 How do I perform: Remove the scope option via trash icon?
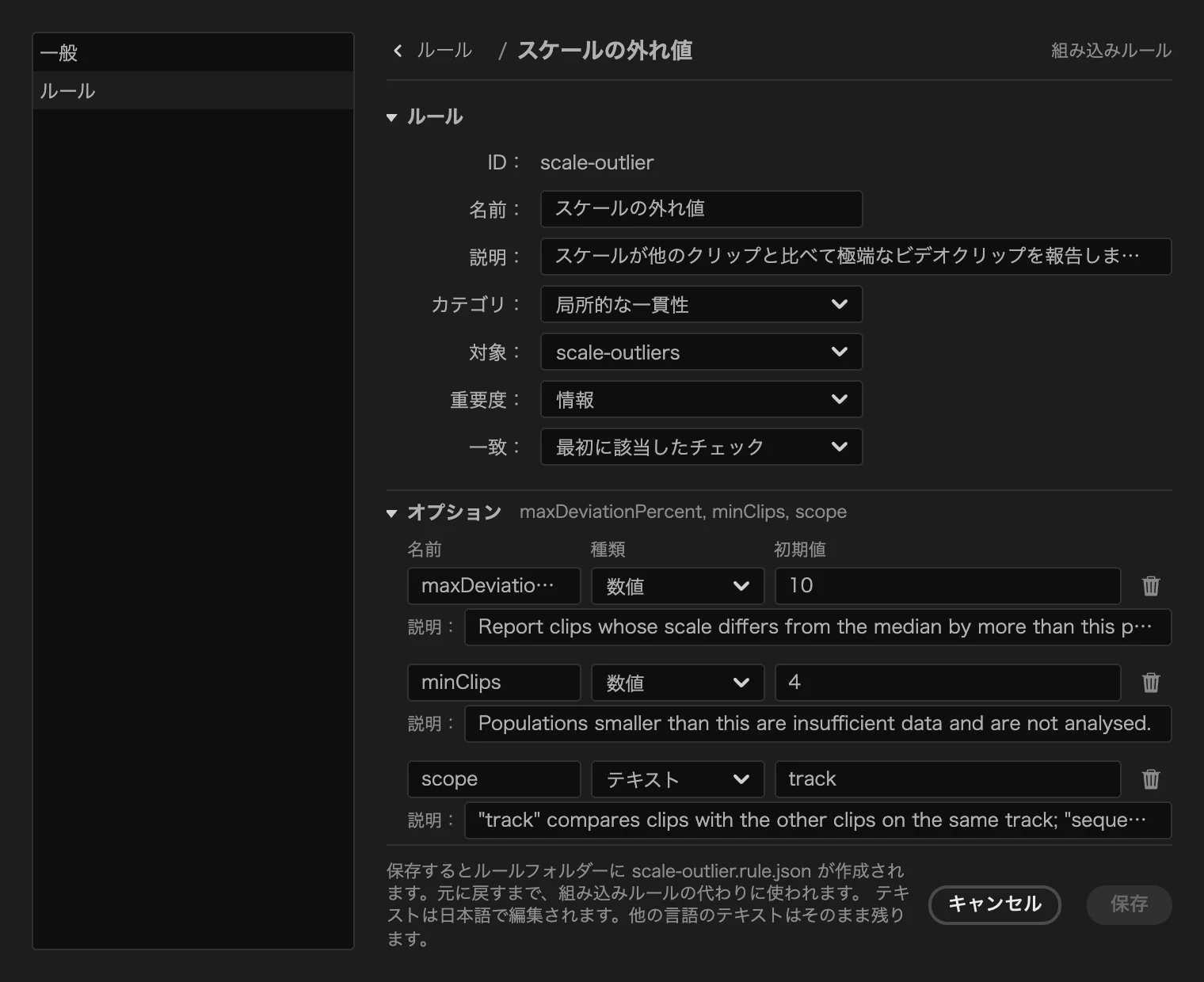coord(1151,779)
